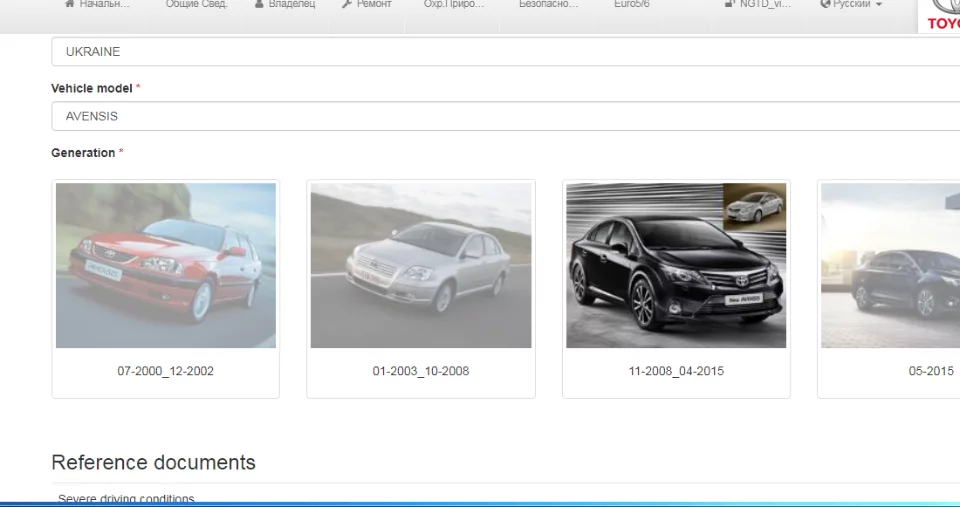Image resolution: width=960 pixels, height=507 pixels.
Task: Select the 05-2015 generation thumbnail
Action: tap(890, 266)
